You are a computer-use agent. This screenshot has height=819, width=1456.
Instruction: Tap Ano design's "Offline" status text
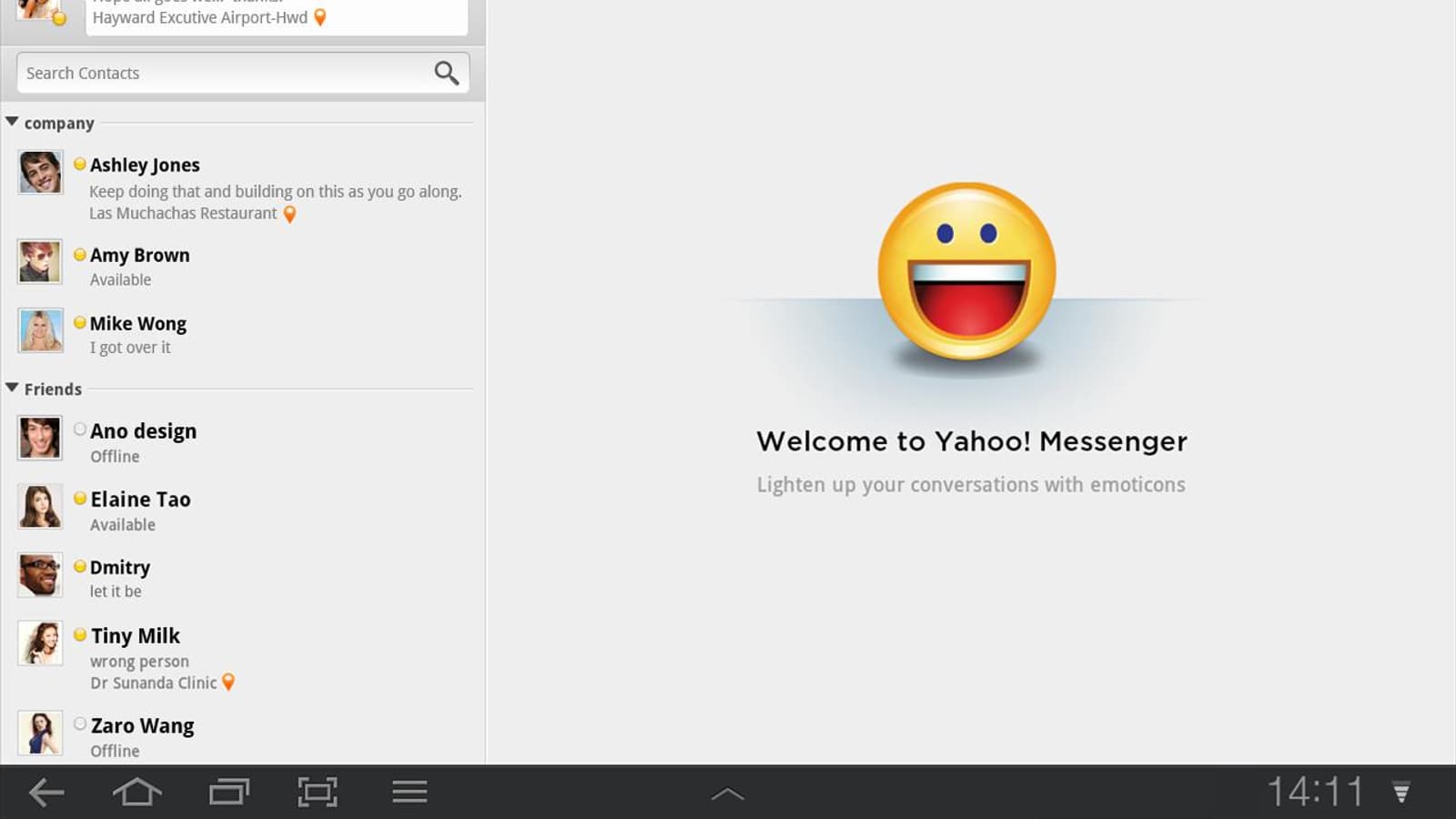(x=115, y=457)
